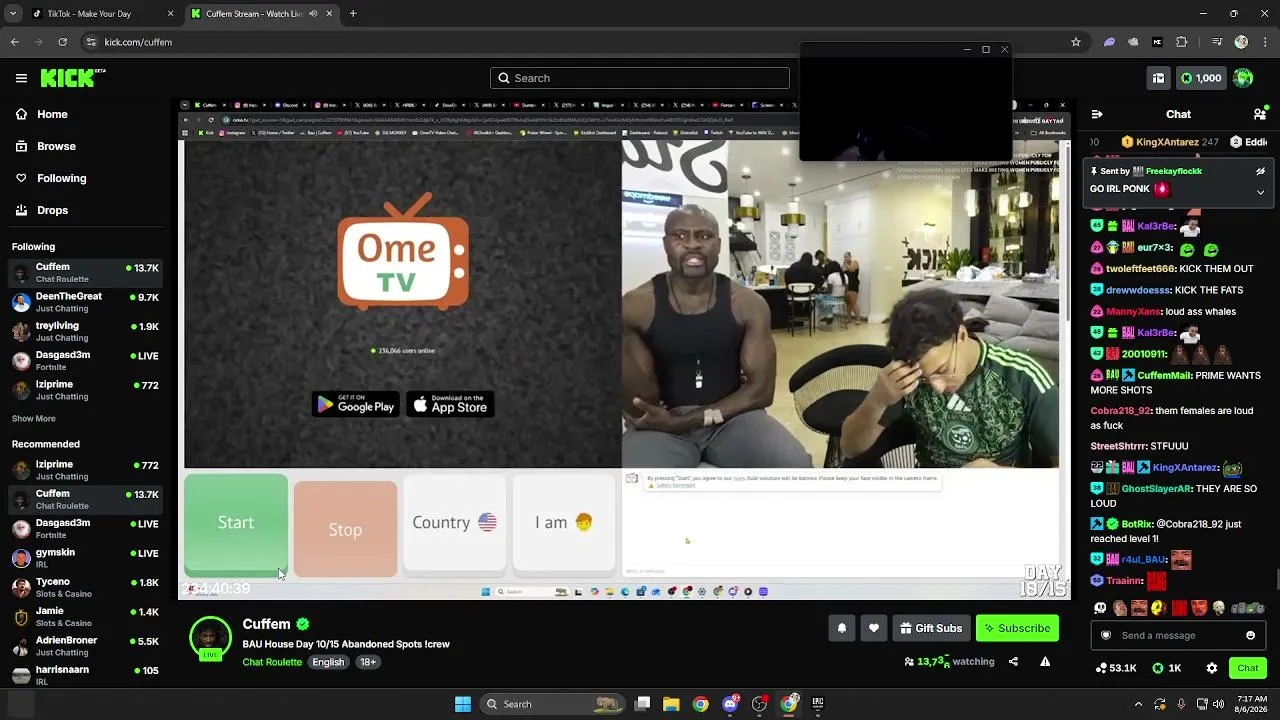
Task: Click the App Store badge in OmeTV
Action: pos(450,405)
